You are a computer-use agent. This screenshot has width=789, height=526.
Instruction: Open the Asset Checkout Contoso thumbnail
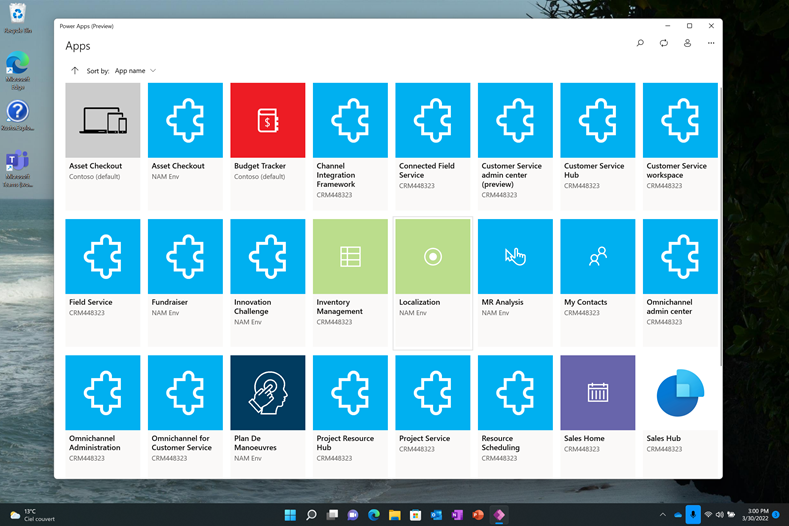(x=103, y=120)
